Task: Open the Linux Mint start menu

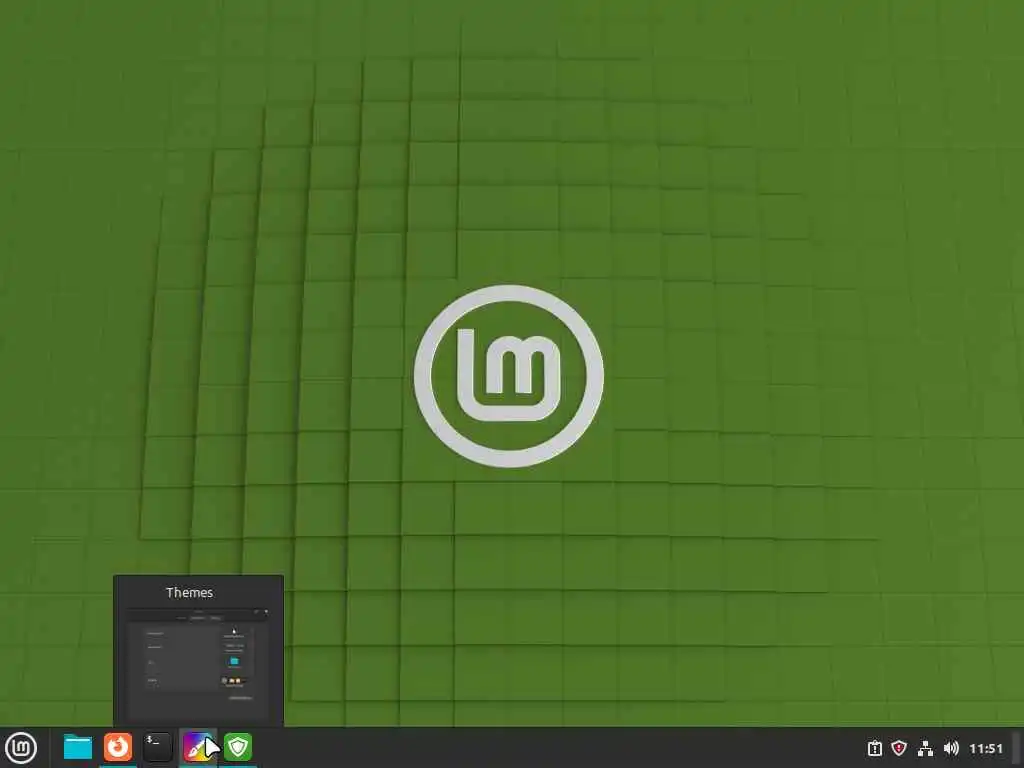Action: pyautogui.click(x=21, y=748)
